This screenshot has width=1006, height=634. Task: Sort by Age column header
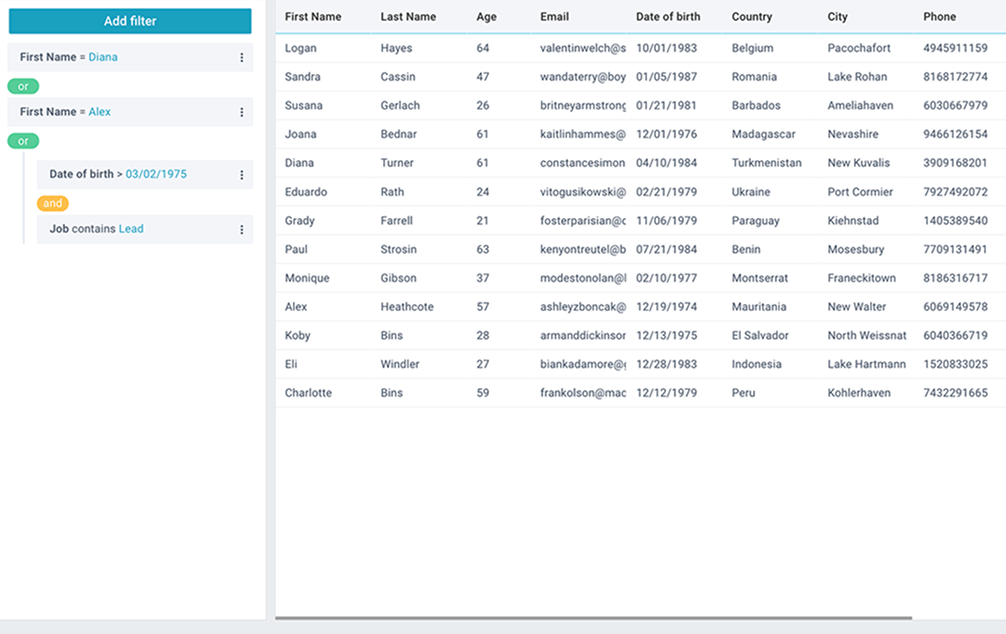coord(486,17)
